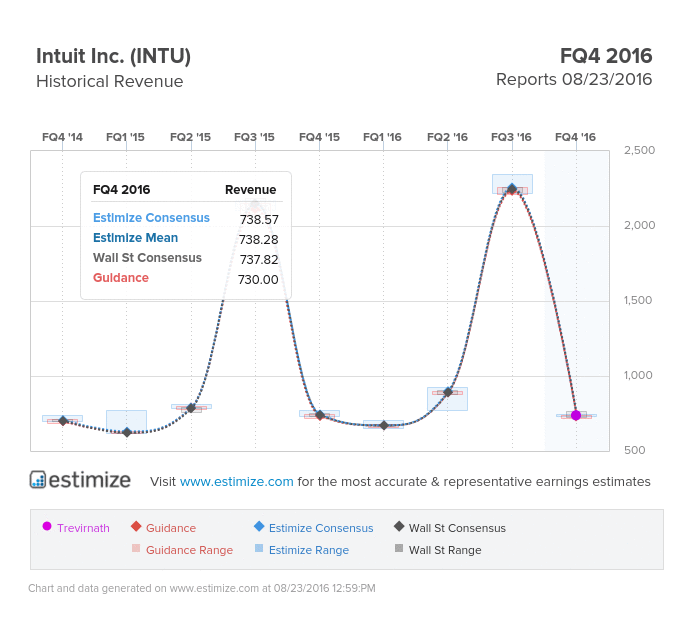
Task: Select the FQ2 '15 diamond data point
Action: [x=191, y=408]
